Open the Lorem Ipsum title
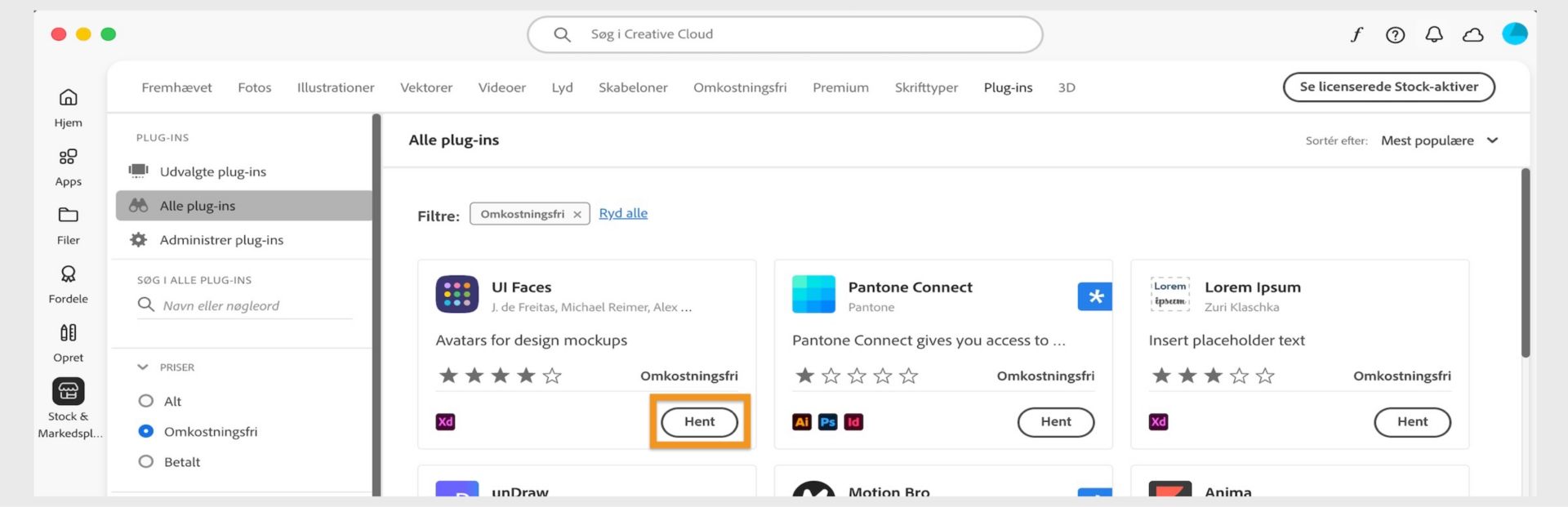1568x507 pixels. tap(1253, 287)
